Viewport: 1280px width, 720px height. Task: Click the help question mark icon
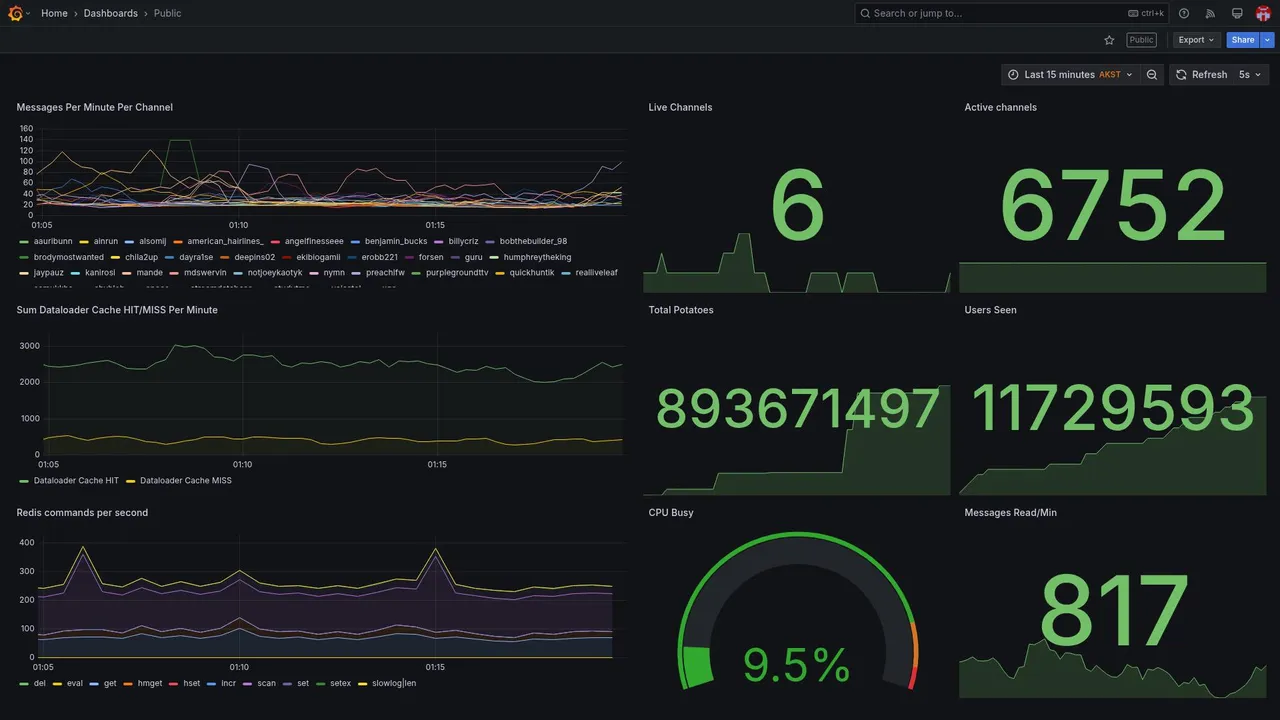click(1184, 13)
